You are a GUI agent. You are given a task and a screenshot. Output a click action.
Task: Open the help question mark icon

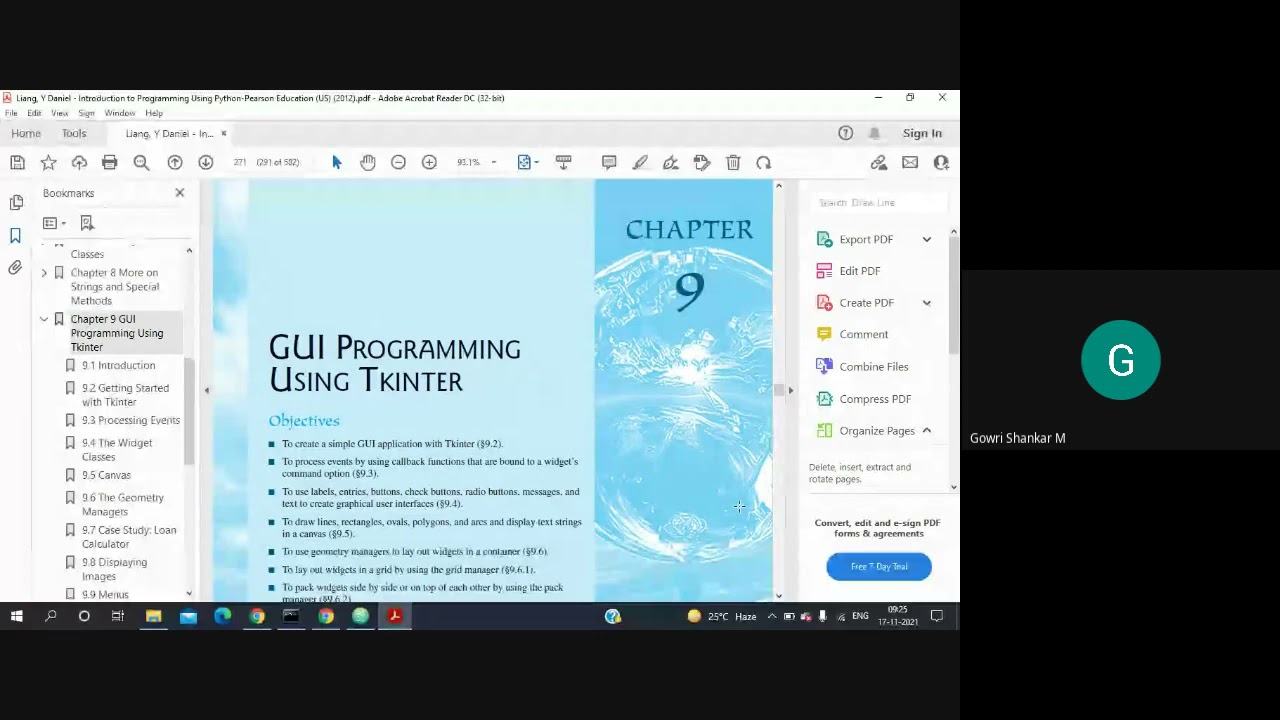point(846,133)
